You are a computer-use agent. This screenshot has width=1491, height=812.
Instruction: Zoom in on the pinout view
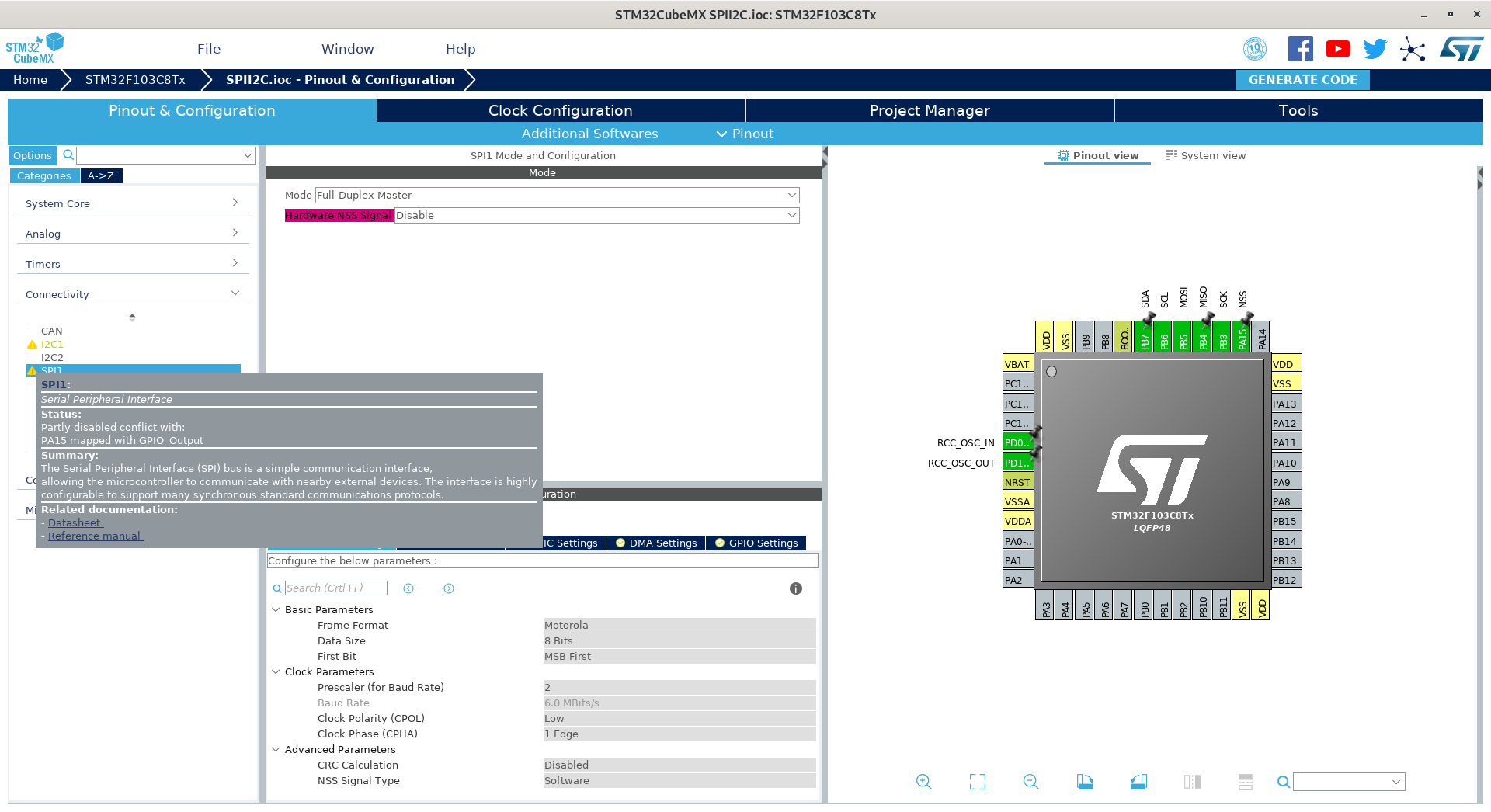[x=923, y=782]
